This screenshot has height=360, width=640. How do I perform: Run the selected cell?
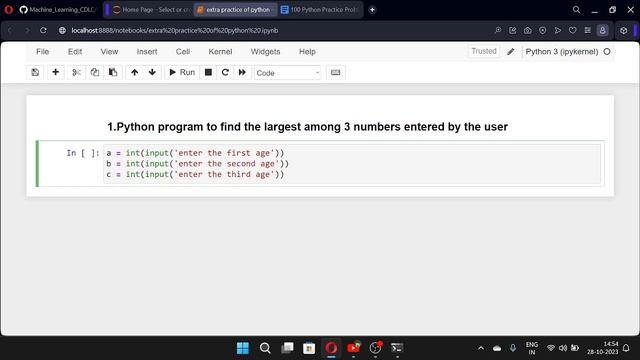(182, 72)
